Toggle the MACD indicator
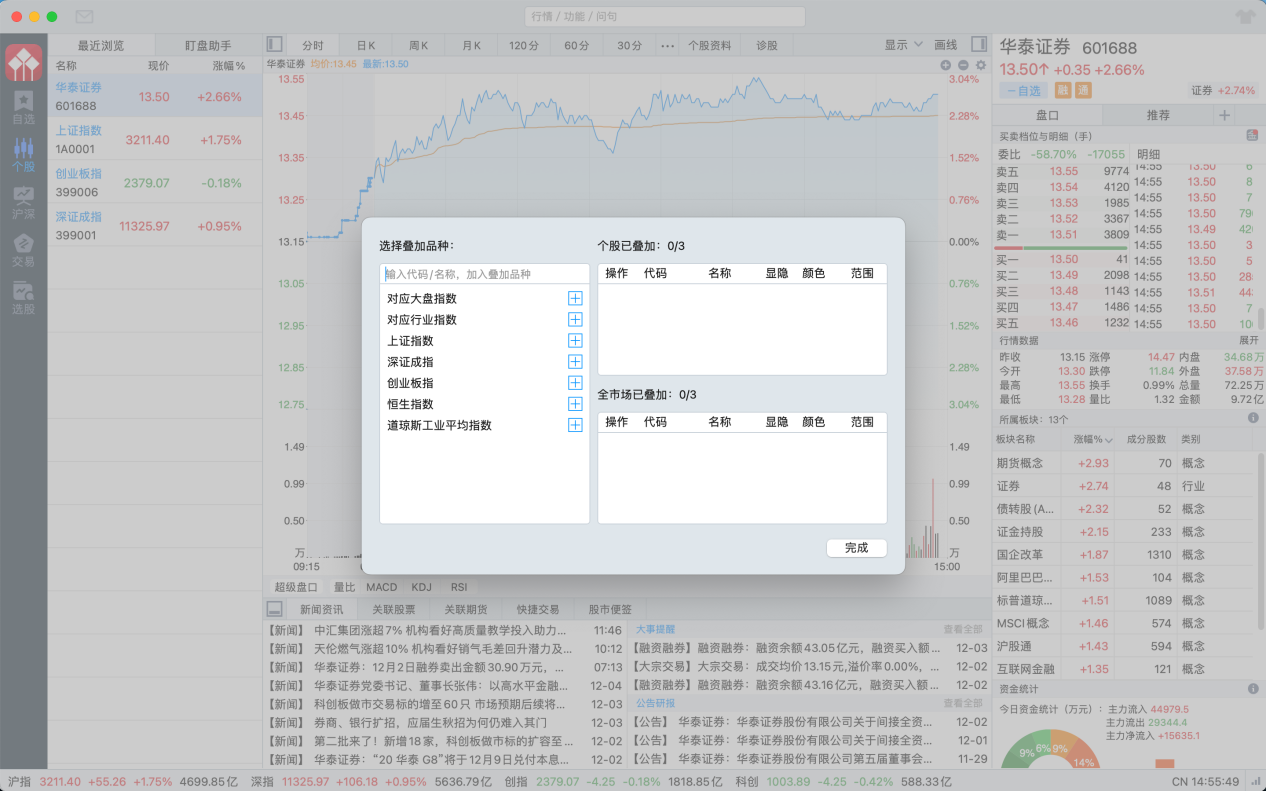The width and height of the screenshot is (1266, 791). pos(381,587)
